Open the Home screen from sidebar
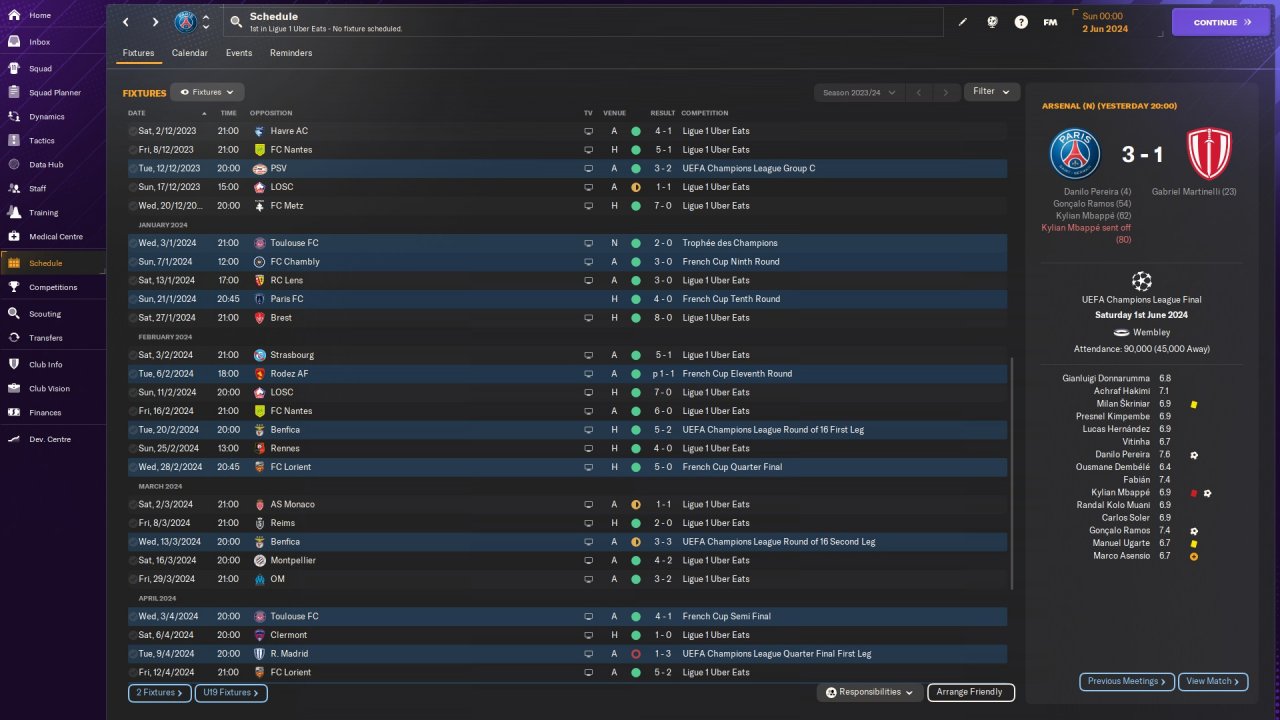The width and height of the screenshot is (1280, 720). point(40,15)
